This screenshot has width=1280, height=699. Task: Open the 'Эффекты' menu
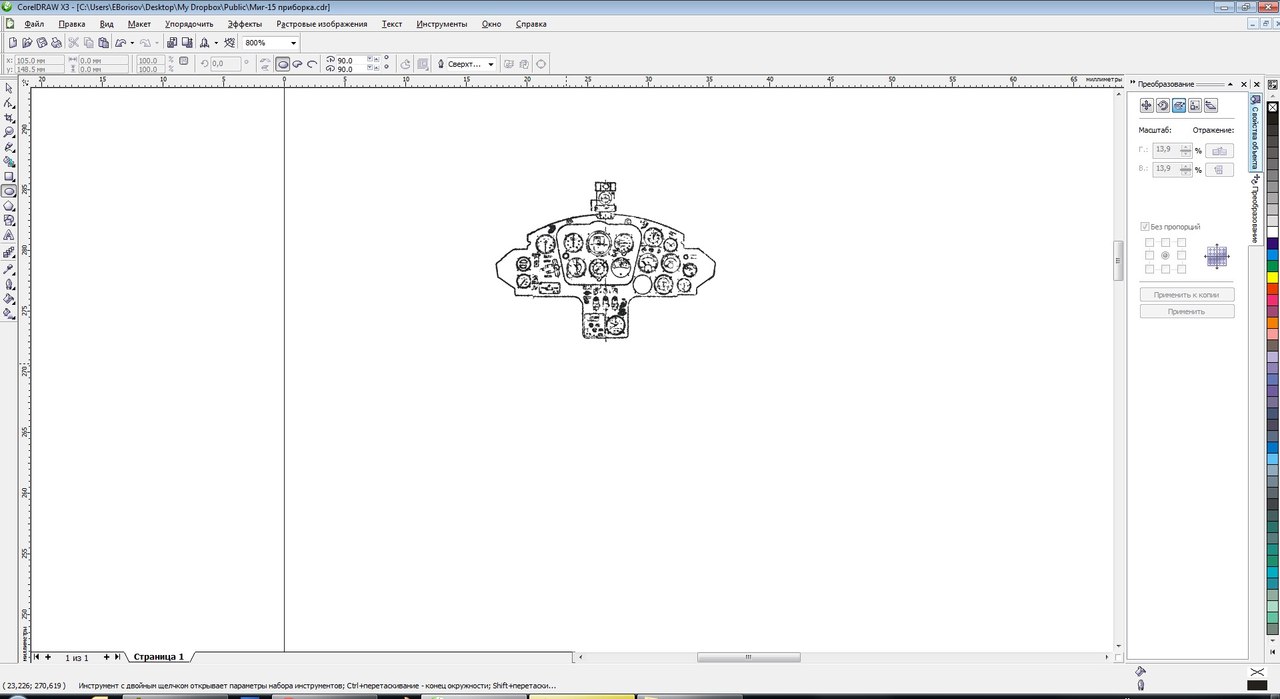tap(245, 24)
